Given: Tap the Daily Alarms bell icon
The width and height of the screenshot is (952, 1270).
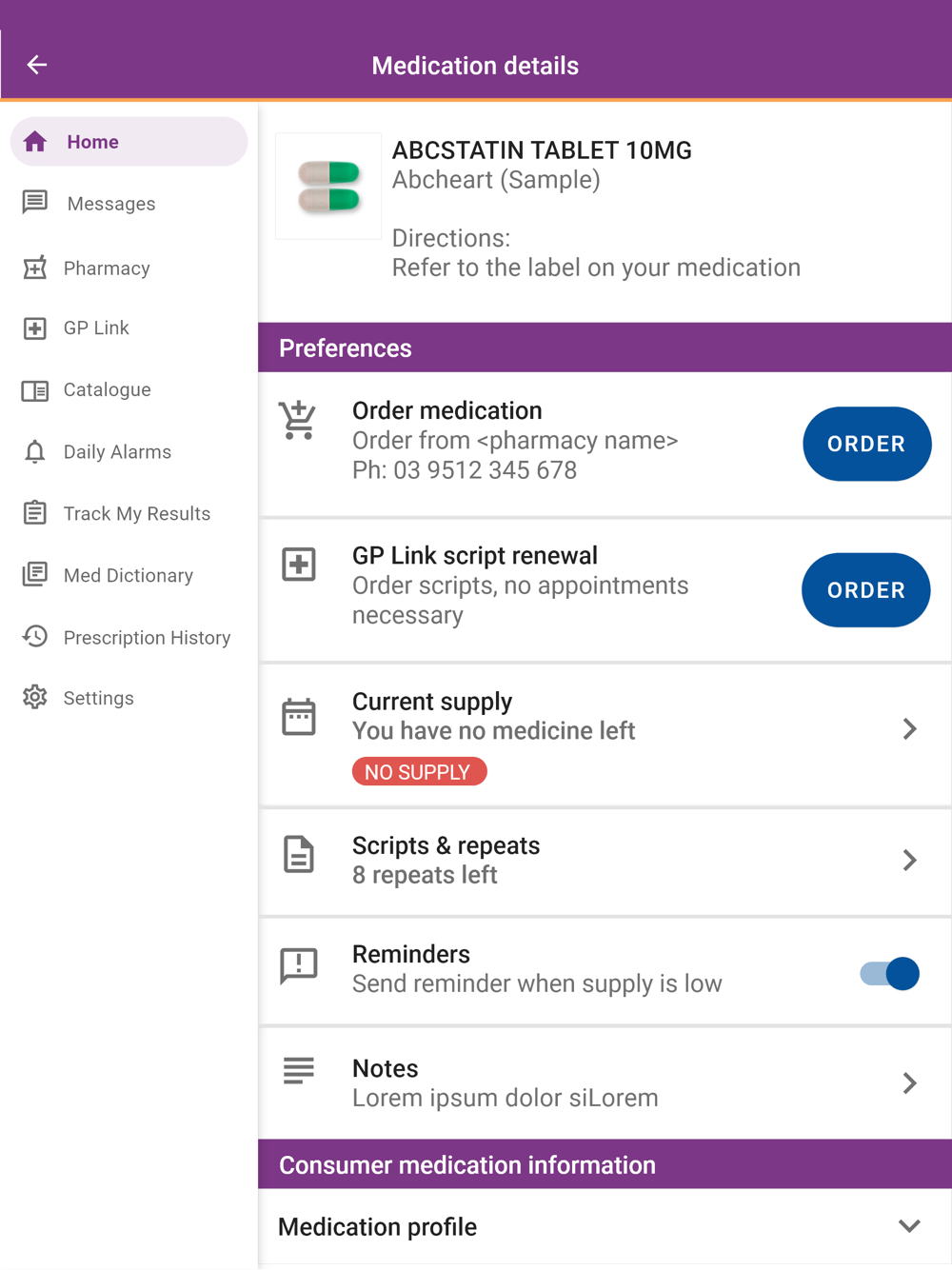Looking at the screenshot, I should (35, 451).
